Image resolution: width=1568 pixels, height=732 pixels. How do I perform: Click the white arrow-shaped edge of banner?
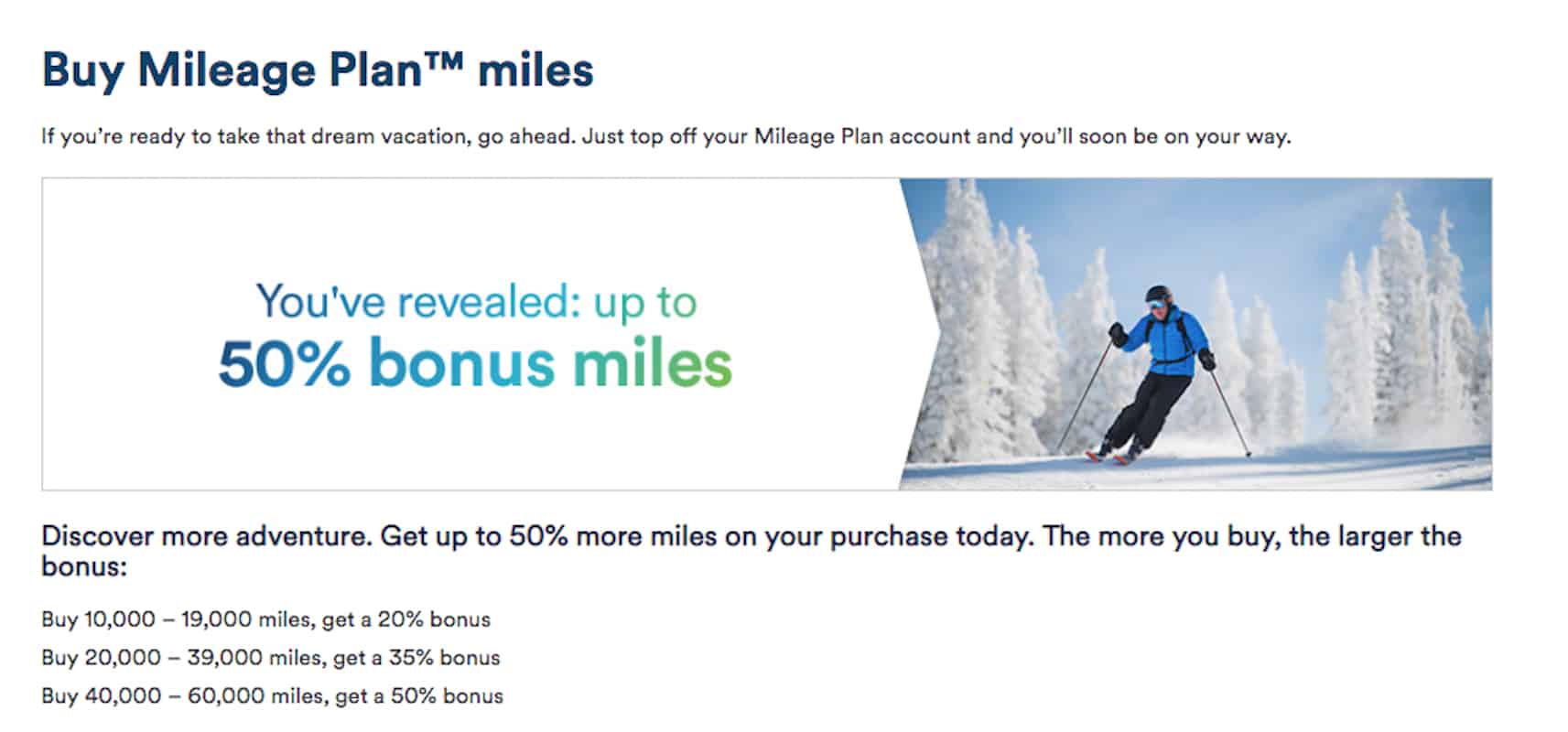tap(920, 334)
